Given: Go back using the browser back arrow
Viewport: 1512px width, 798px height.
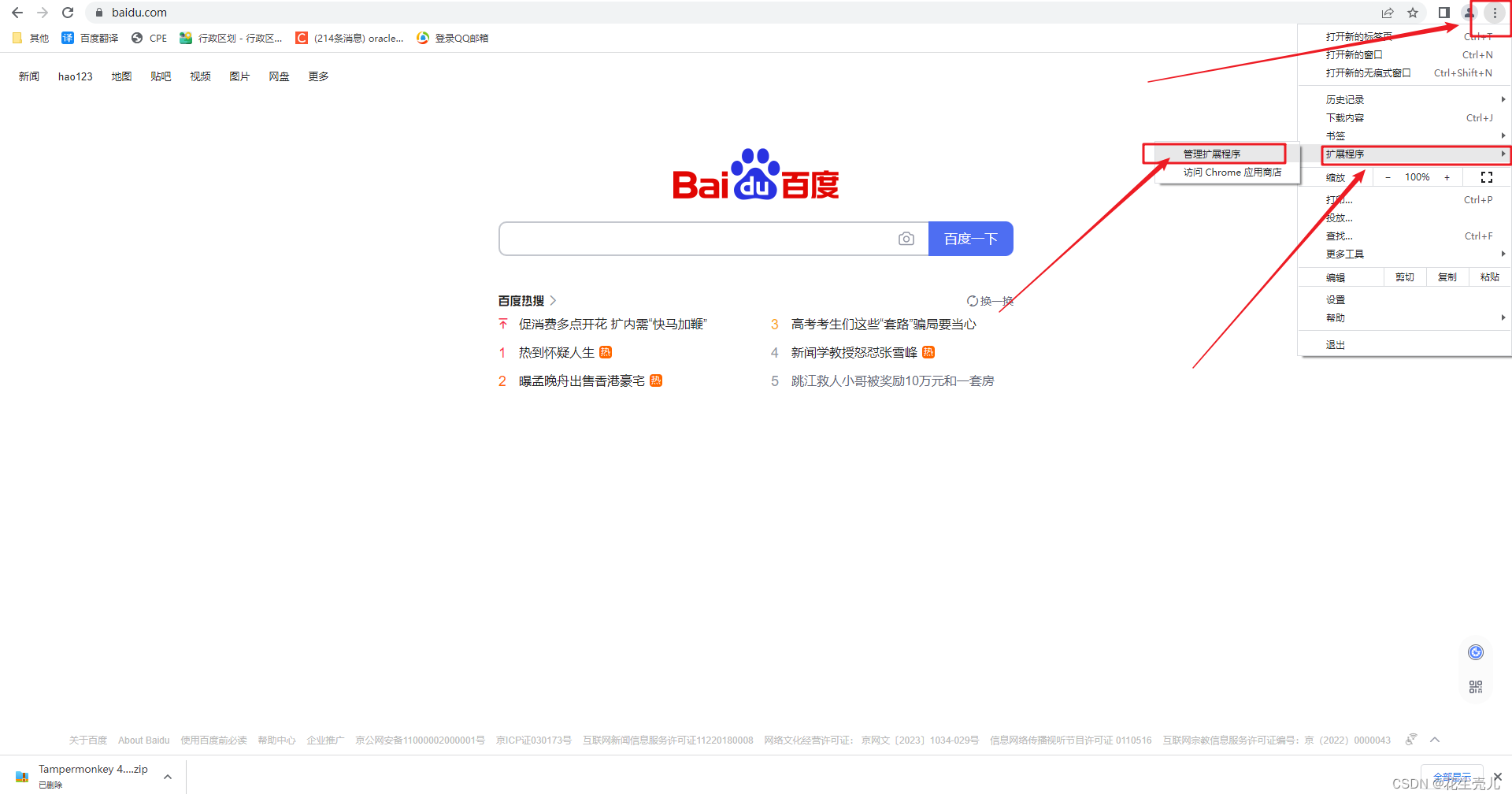Looking at the screenshot, I should tap(17, 13).
